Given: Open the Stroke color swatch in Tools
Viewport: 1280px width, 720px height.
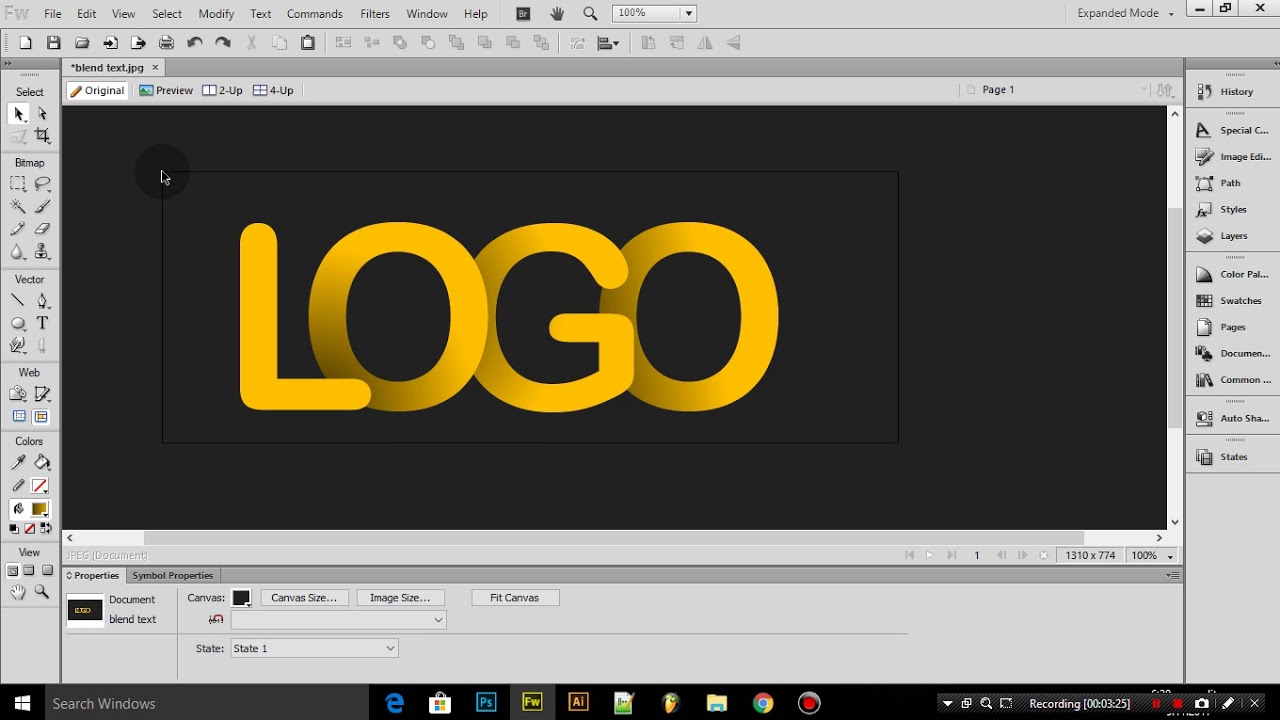Looking at the screenshot, I should (x=40, y=486).
